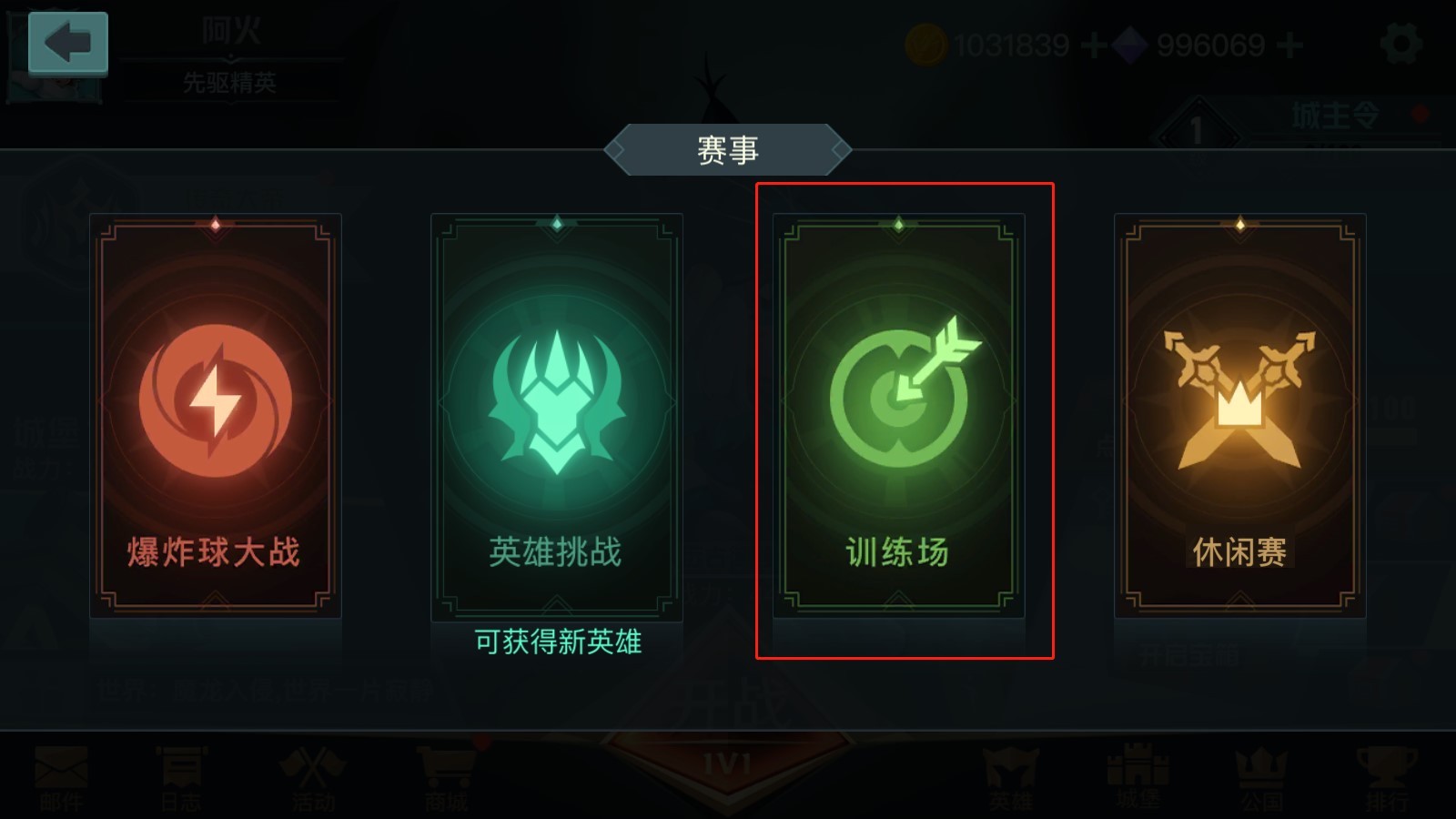This screenshot has height=819, width=1456.
Task: Click the 可获得新英雄 label
Action: (x=558, y=642)
